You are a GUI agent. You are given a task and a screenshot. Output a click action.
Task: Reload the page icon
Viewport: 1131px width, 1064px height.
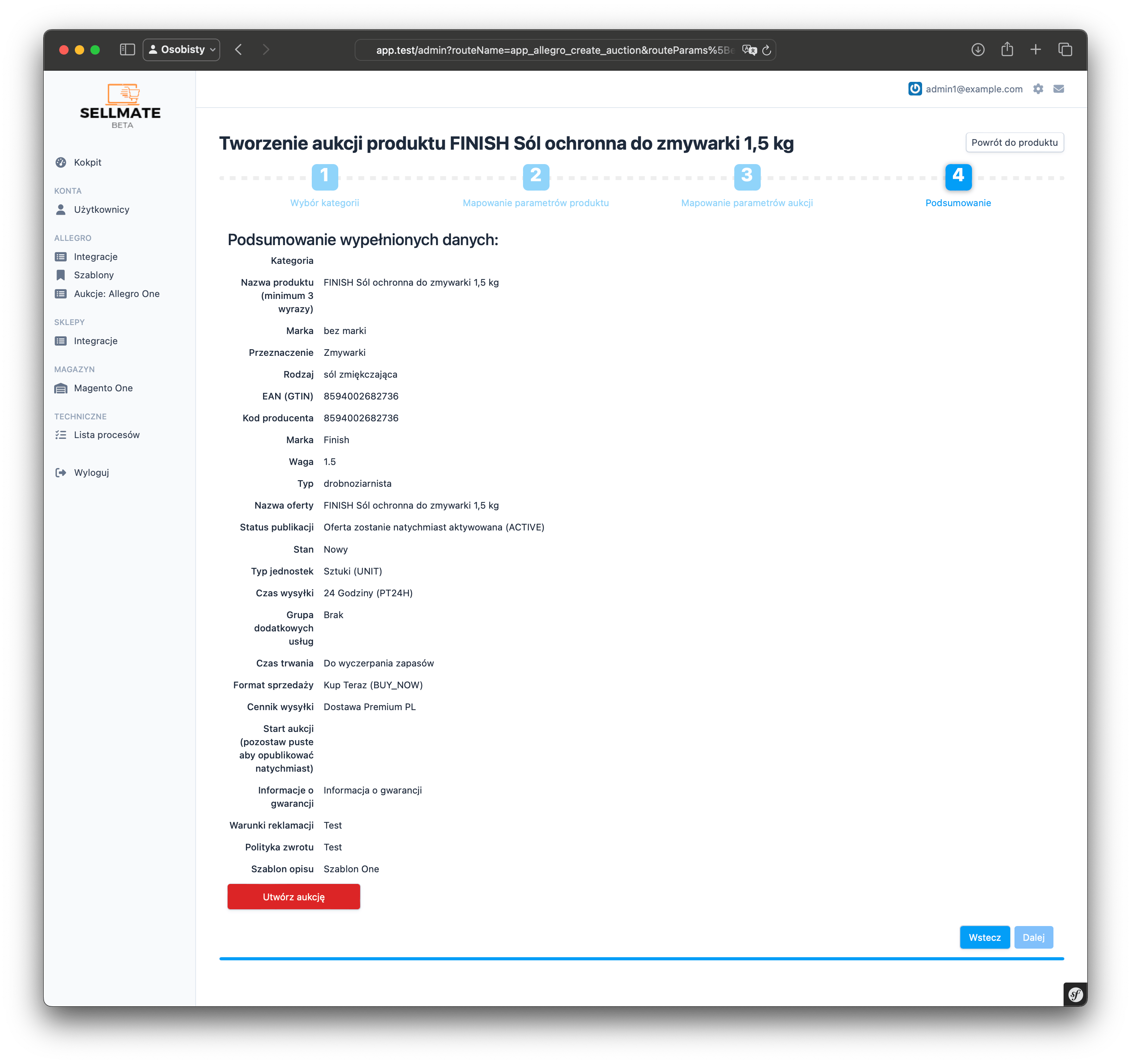(x=767, y=50)
